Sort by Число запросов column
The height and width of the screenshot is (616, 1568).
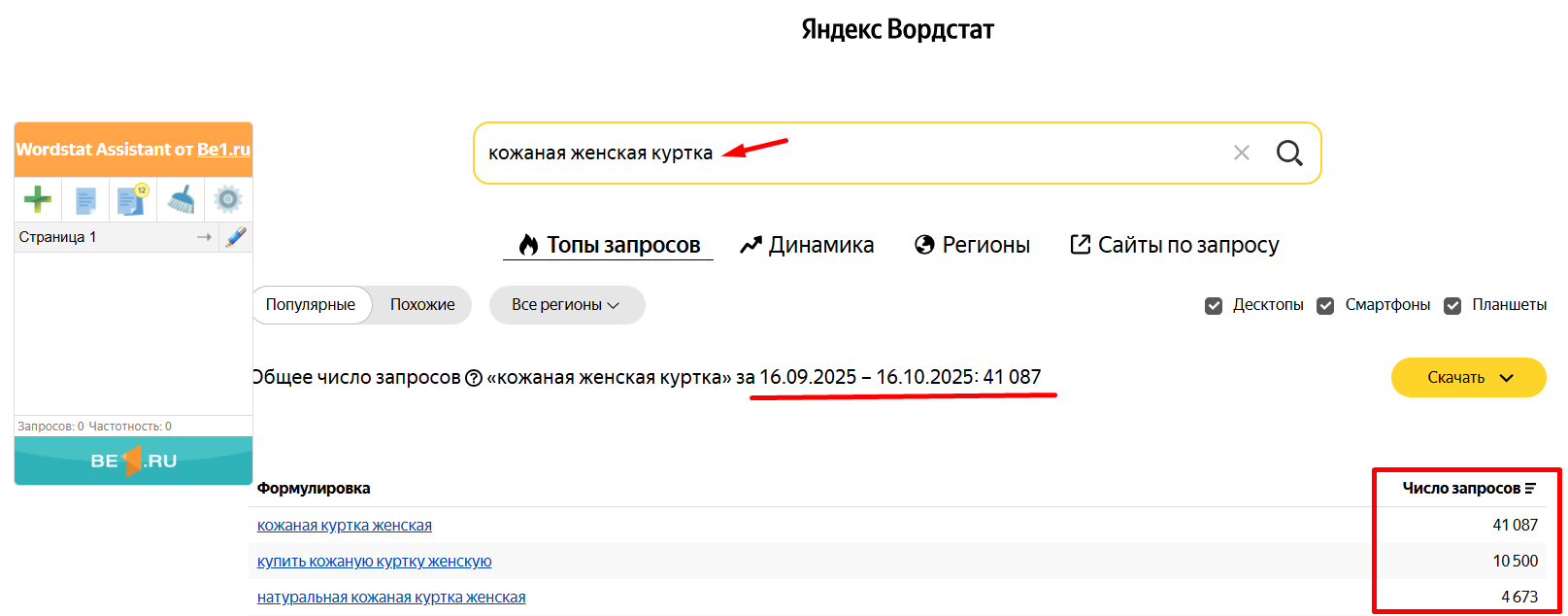(x=1468, y=489)
